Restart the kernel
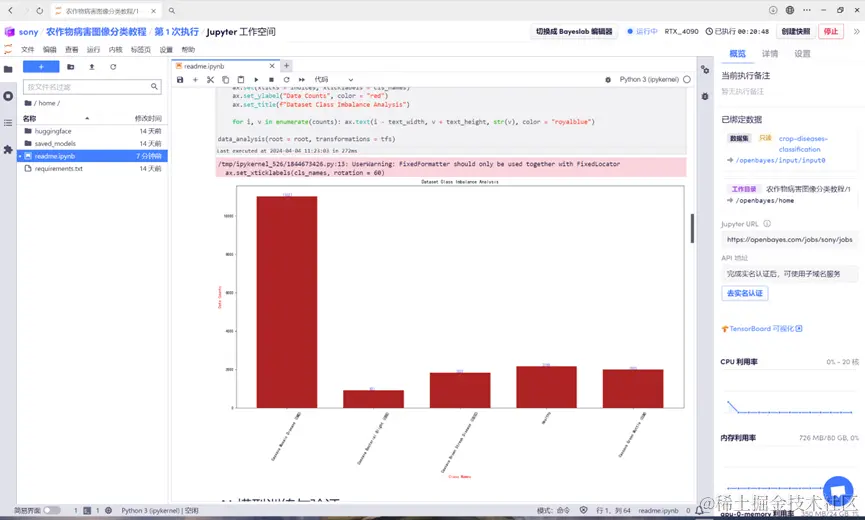 point(286,80)
